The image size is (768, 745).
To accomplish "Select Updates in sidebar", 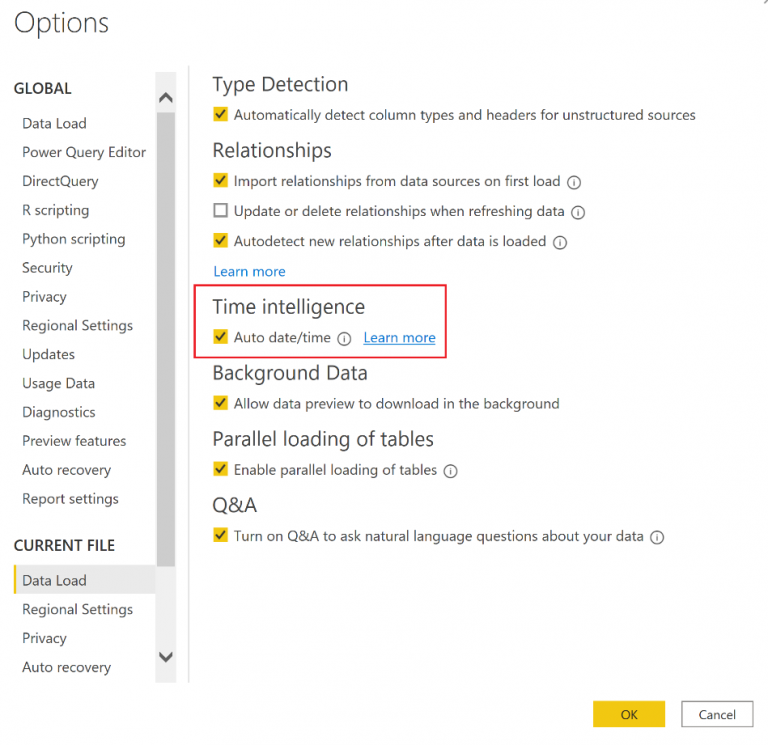I will click(48, 355).
